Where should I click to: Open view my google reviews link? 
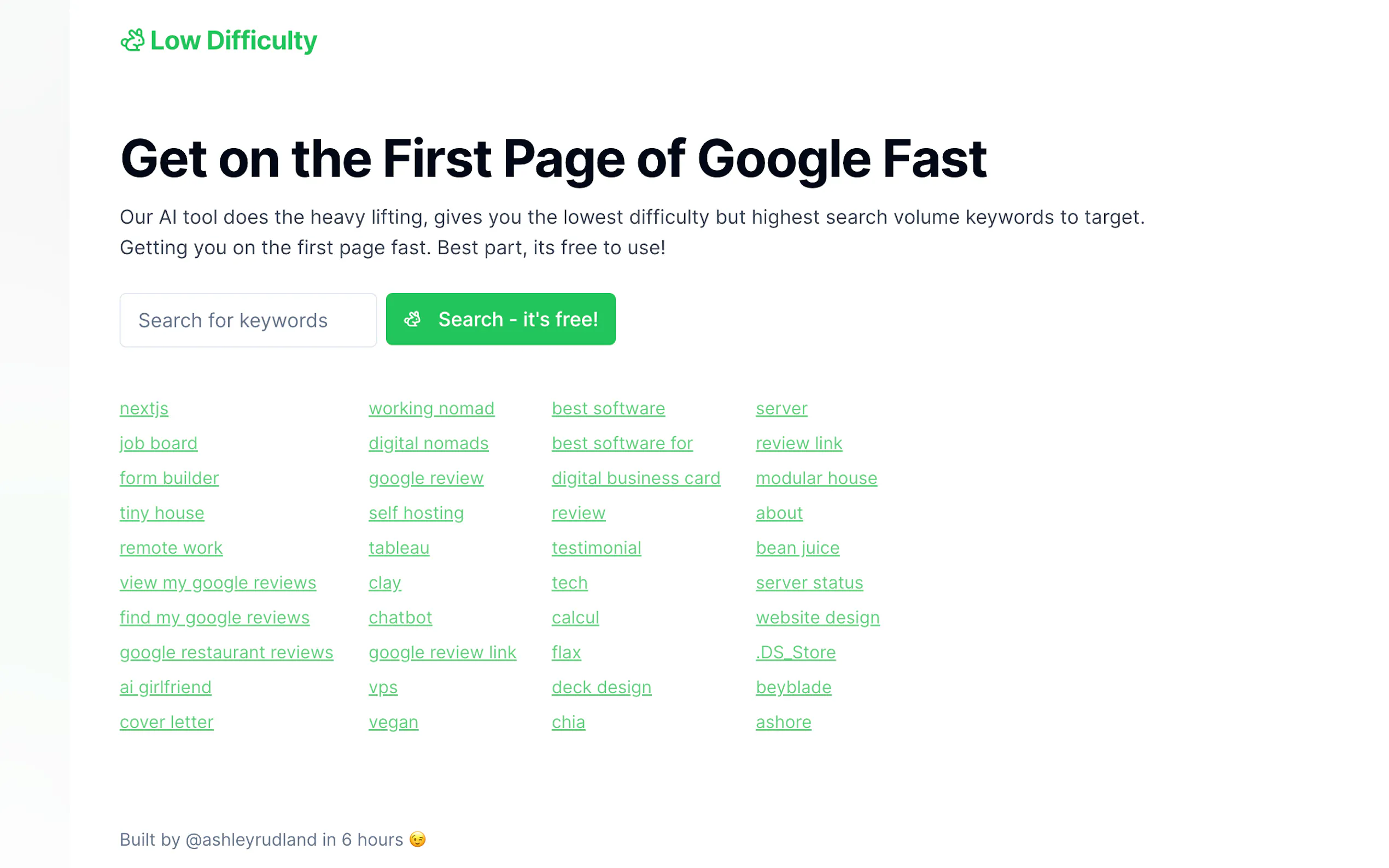tap(218, 583)
